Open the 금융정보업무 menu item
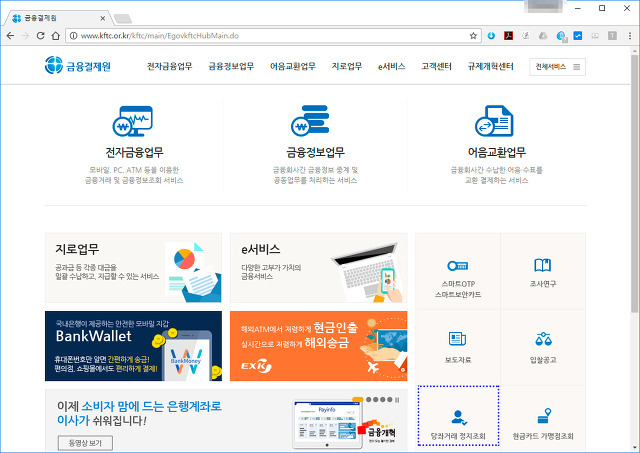 [231, 66]
